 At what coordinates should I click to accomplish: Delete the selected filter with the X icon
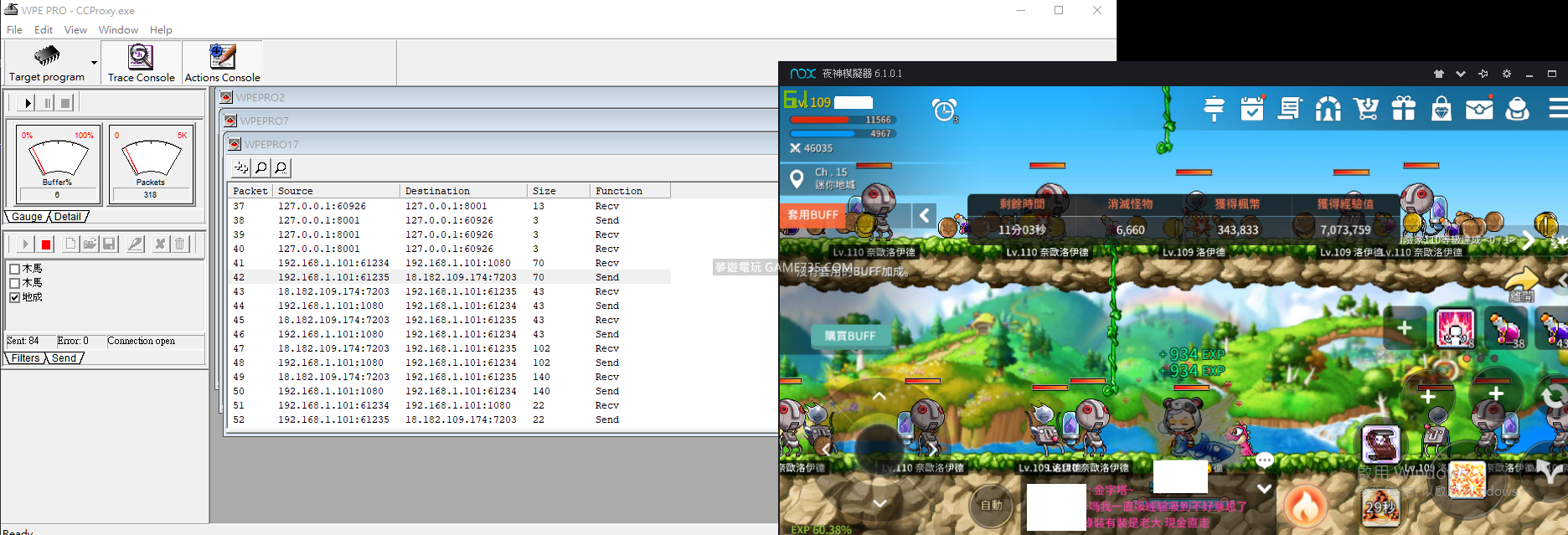(160, 244)
